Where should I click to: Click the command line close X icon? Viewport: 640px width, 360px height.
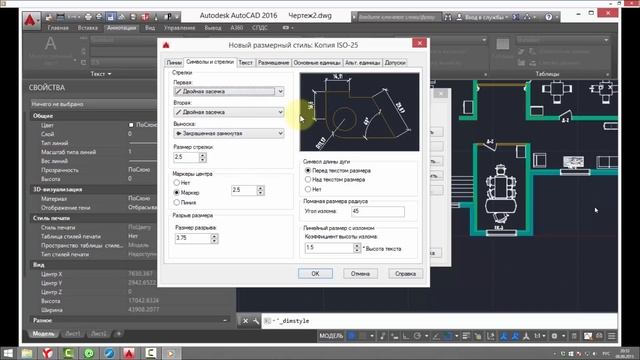click(245, 321)
